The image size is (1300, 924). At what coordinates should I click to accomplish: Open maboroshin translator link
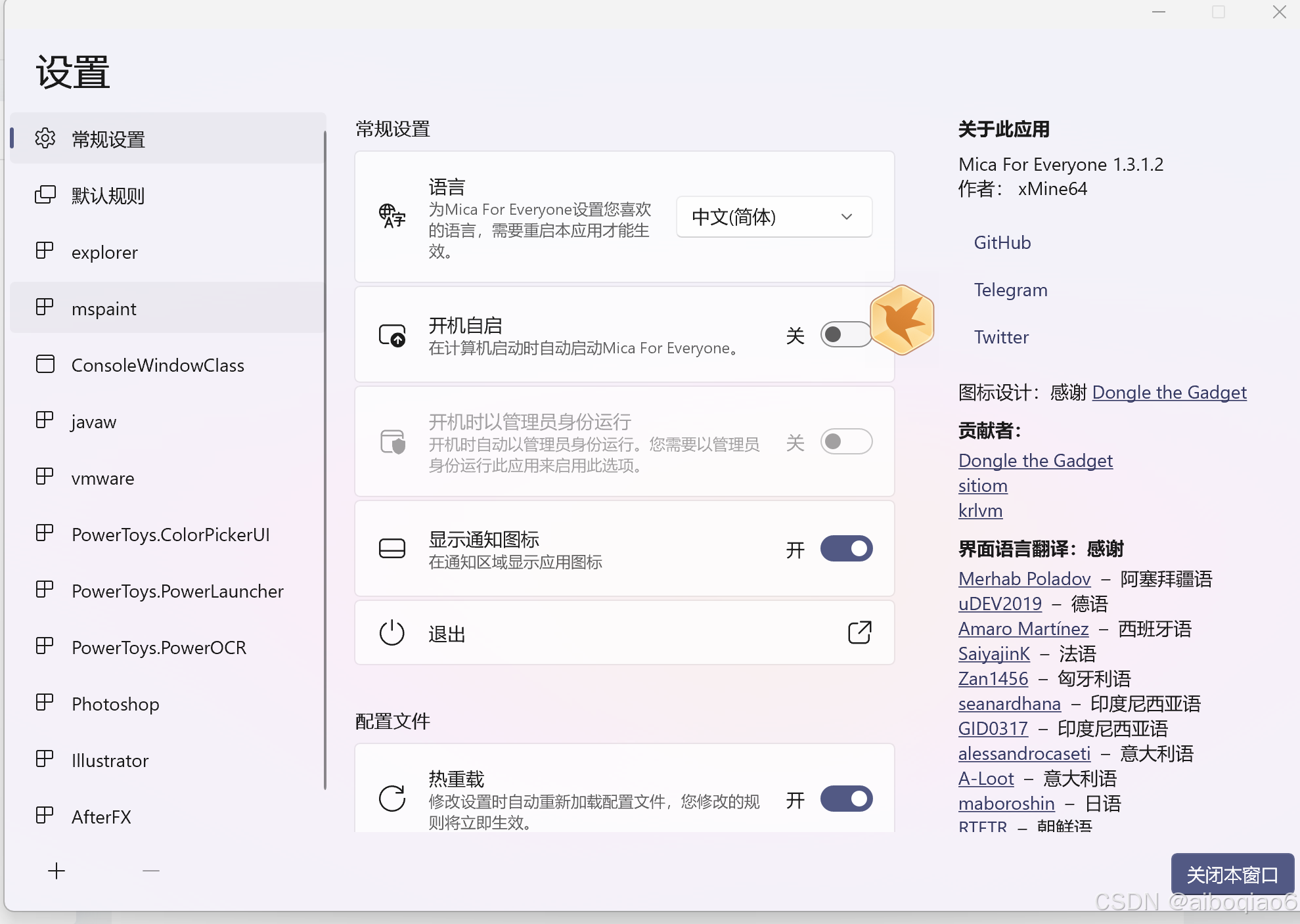click(1006, 803)
